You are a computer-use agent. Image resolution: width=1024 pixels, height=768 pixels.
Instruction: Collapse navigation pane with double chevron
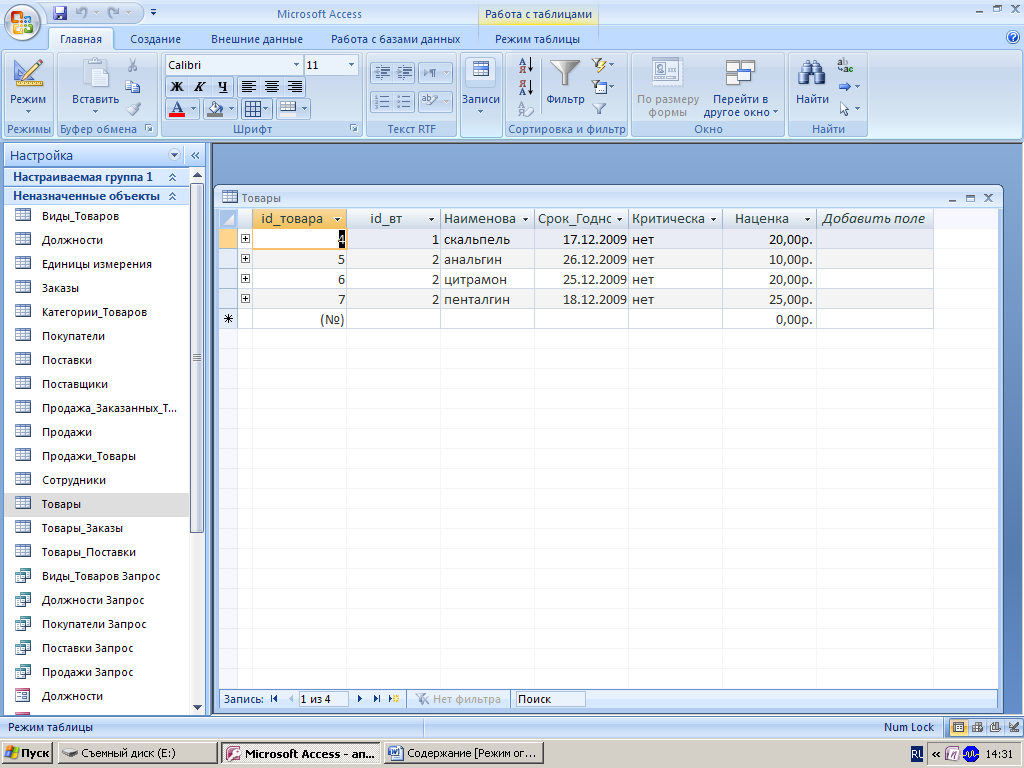click(x=195, y=155)
